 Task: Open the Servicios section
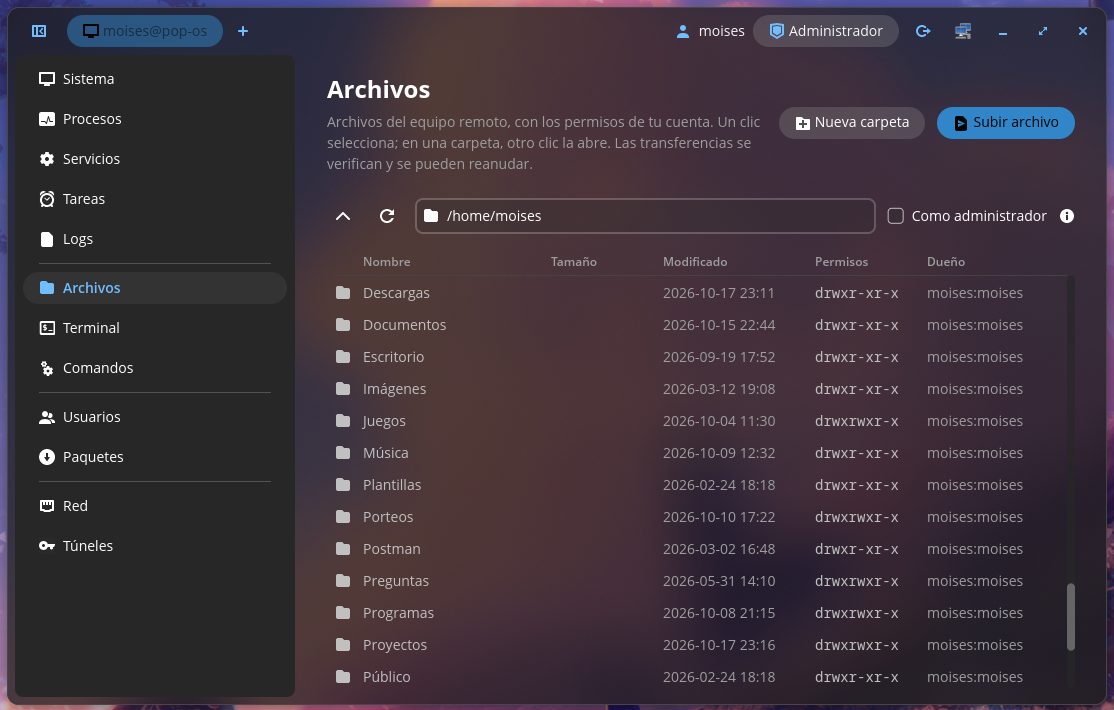155,159
